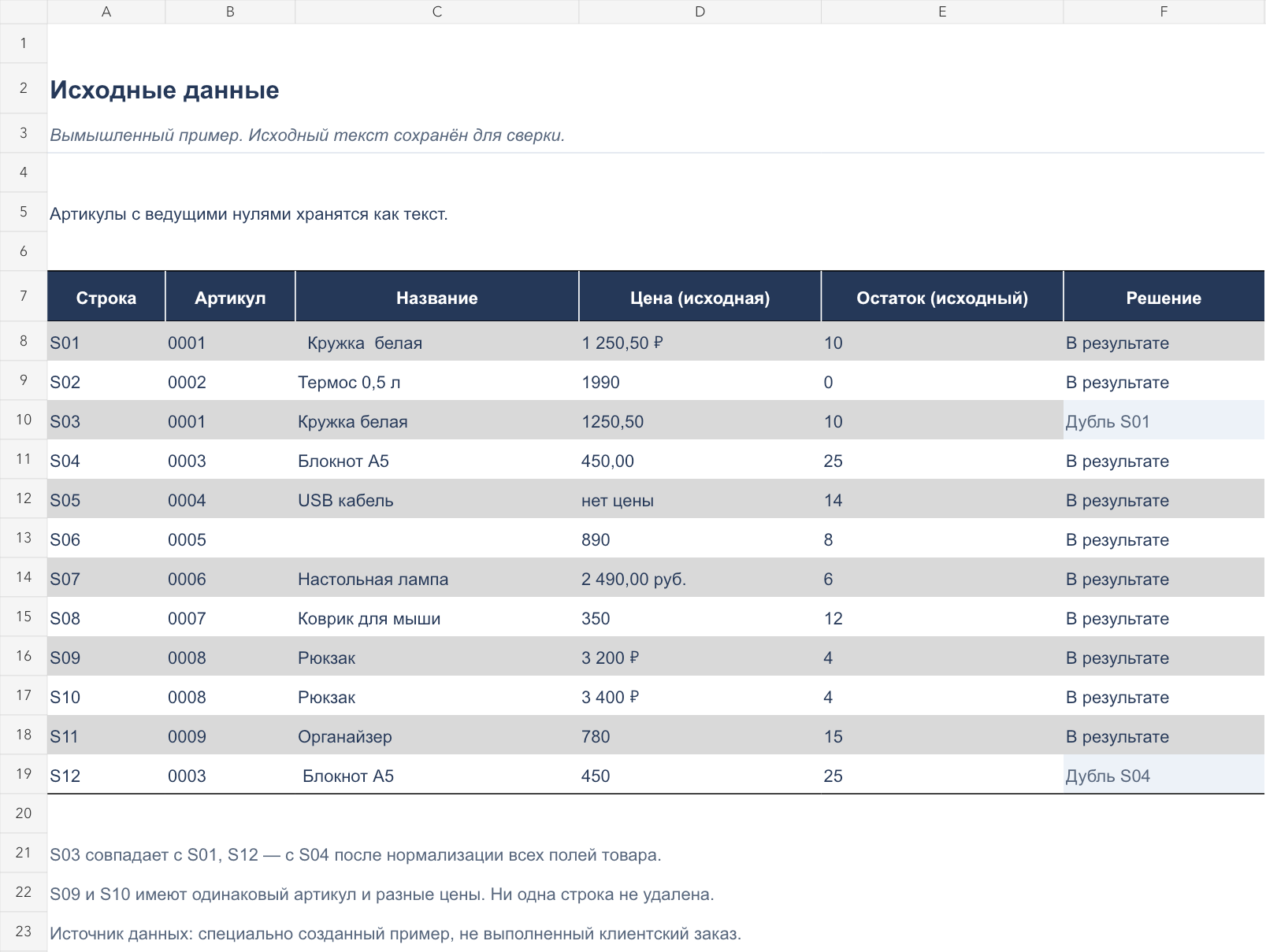Click the 'Коврик для мыши' name cell

coord(437,618)
